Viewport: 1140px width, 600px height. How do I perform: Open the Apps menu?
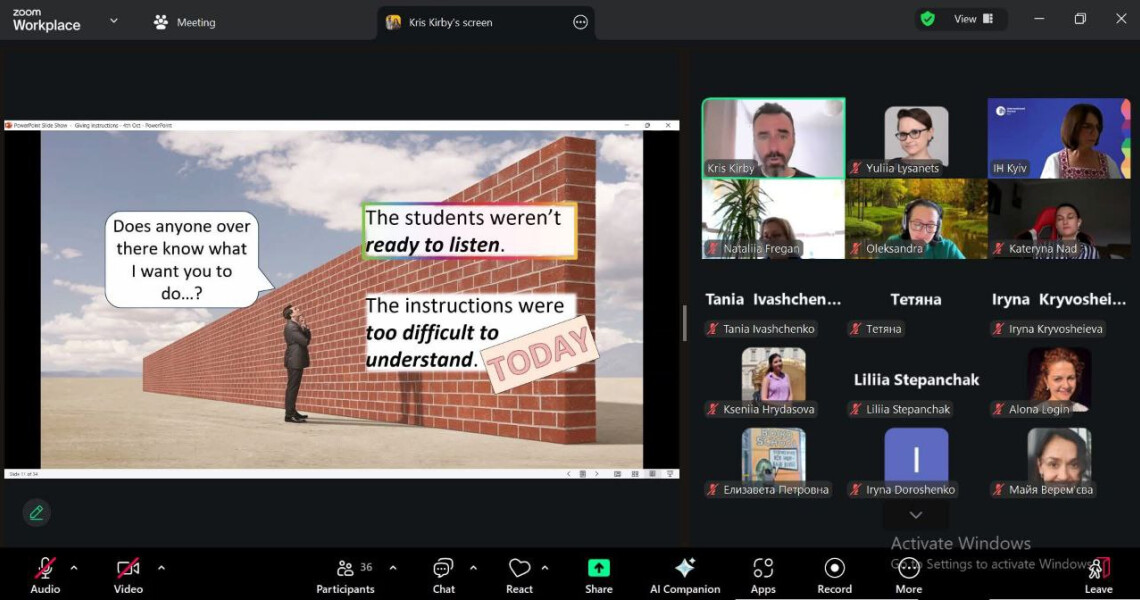(763, 575)
